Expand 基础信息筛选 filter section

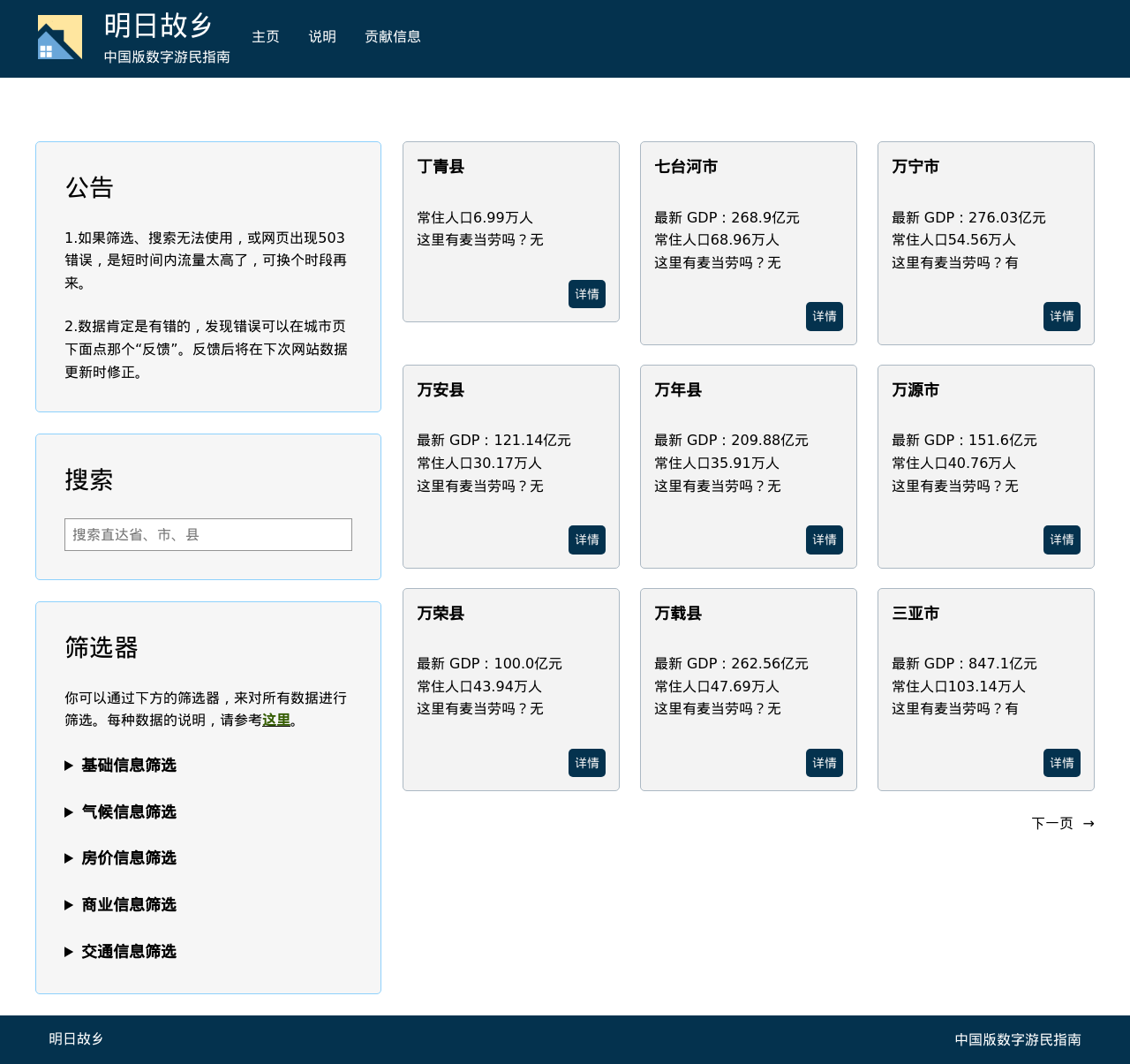(129, 766)
